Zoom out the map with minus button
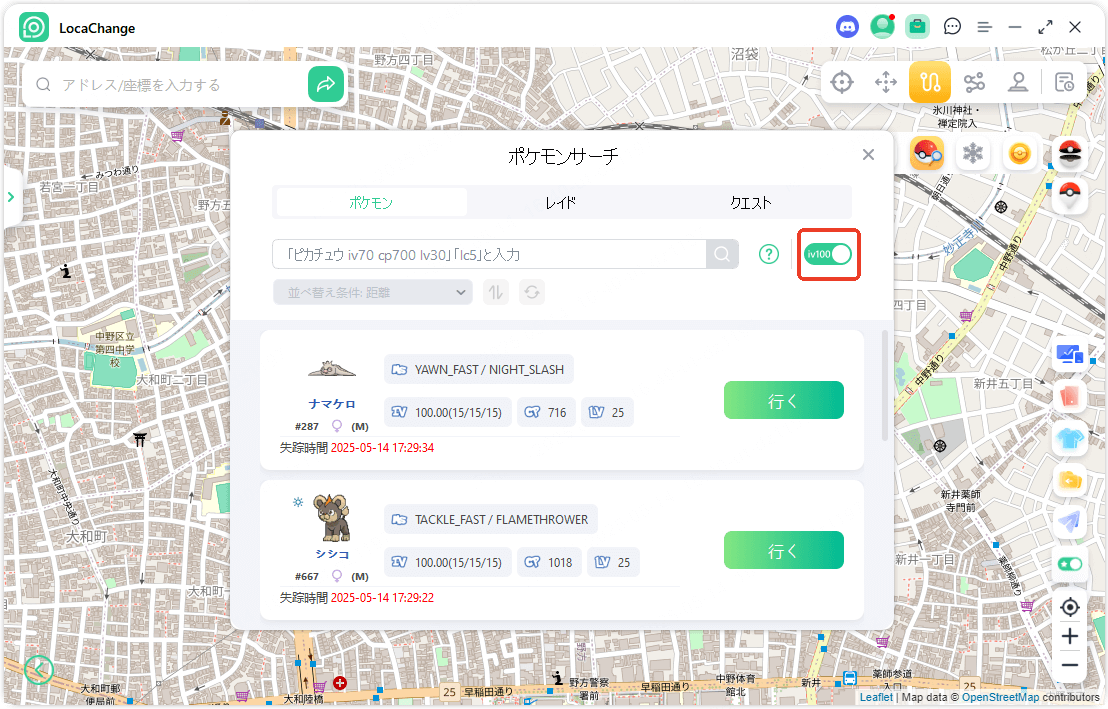 [x=1070, y=665]
